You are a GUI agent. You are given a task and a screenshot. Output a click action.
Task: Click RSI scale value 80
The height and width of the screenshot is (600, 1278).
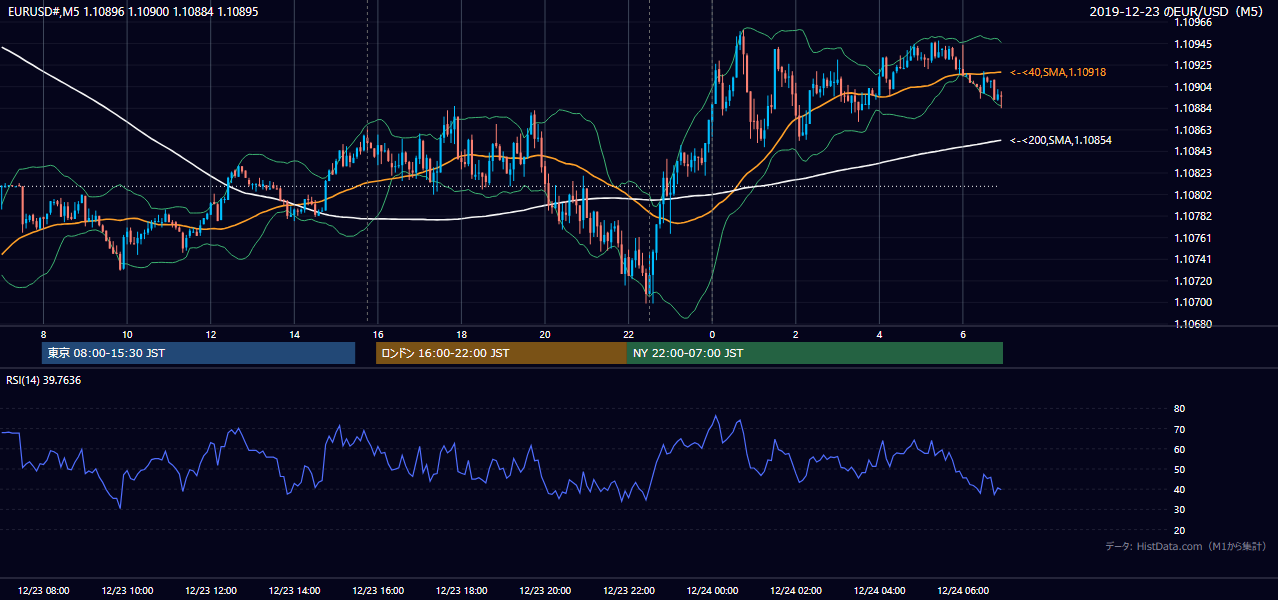coord(1179,409)
